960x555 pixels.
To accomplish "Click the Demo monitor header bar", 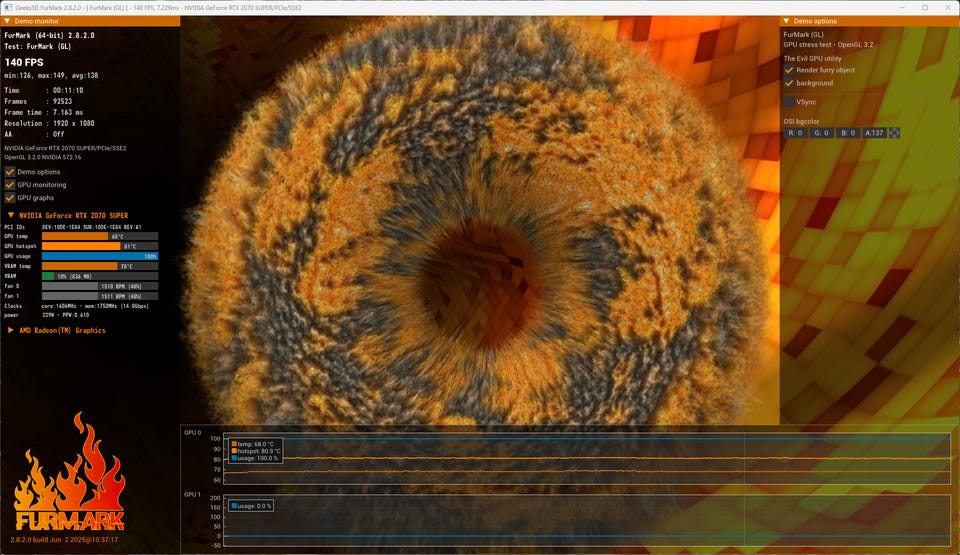I will tap(90, 21).
